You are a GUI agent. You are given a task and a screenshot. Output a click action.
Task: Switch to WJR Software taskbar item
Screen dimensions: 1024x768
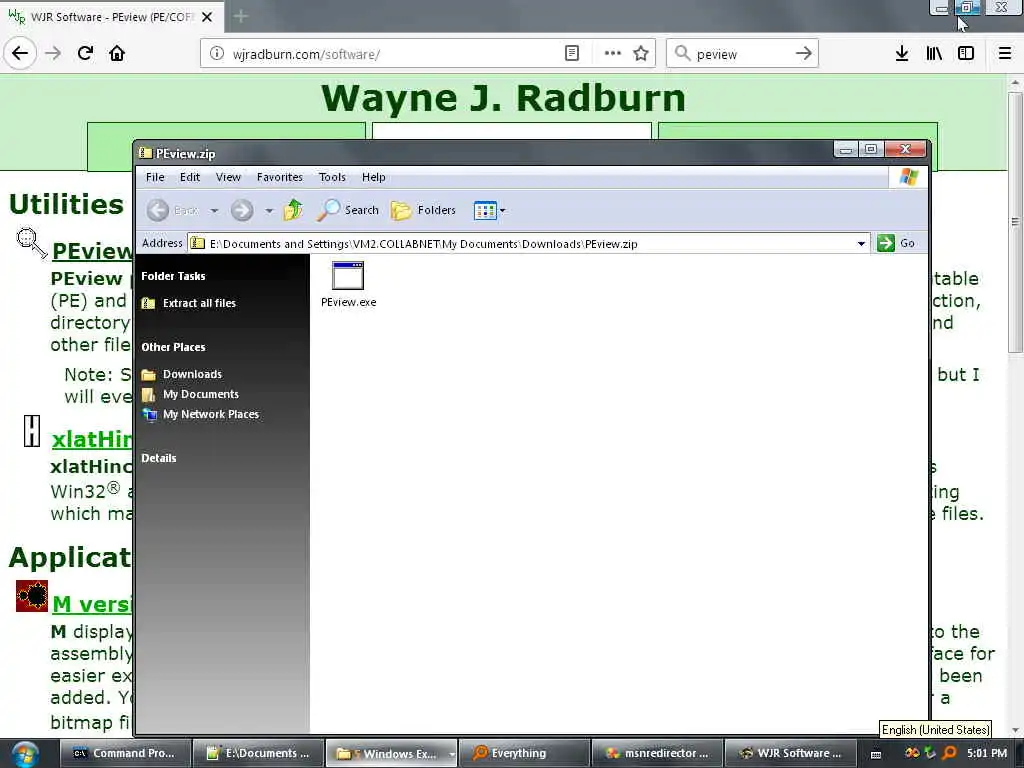point(790,753)
